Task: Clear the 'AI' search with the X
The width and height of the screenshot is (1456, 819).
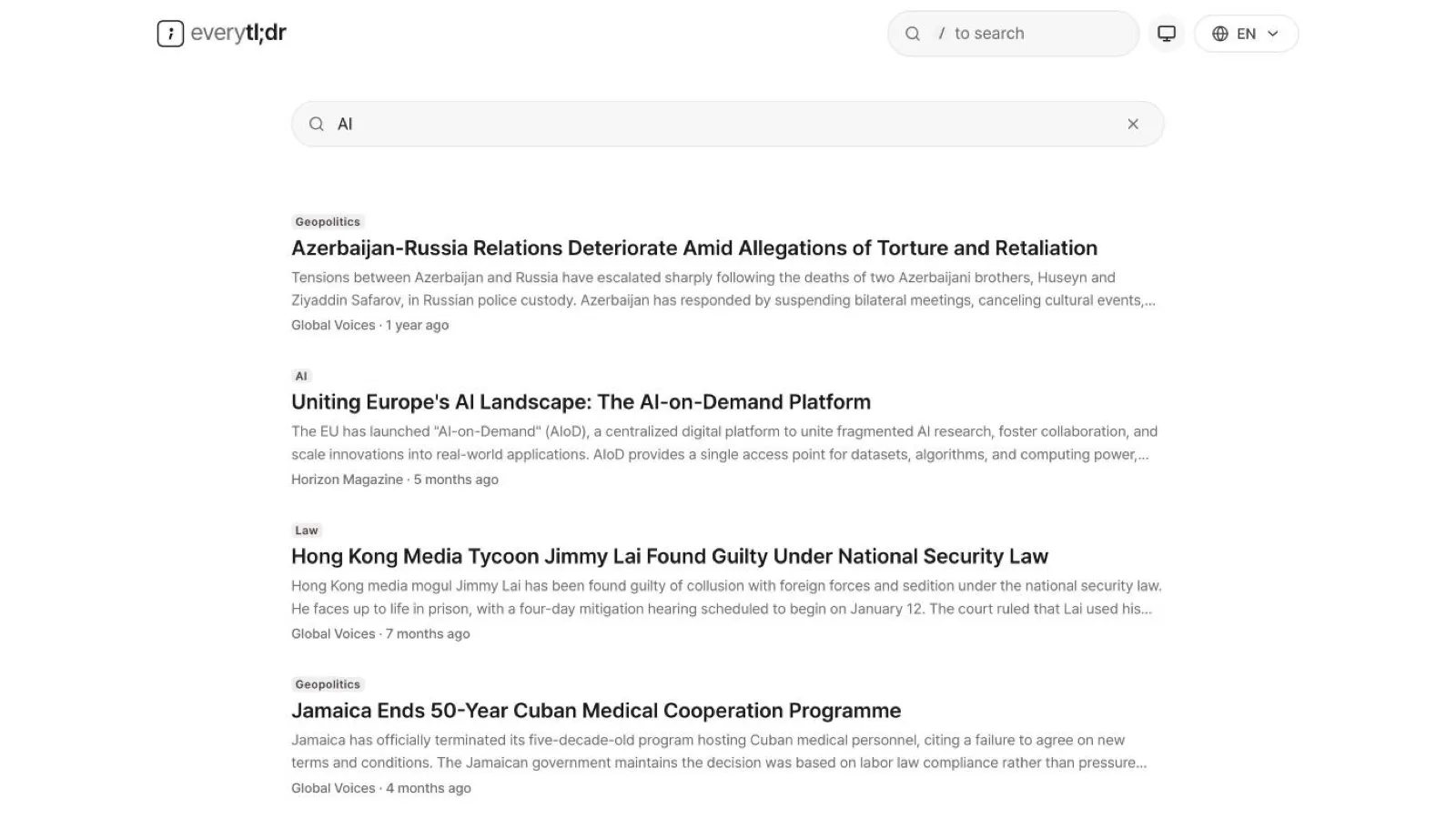Action: click(x=1133, y=124)
